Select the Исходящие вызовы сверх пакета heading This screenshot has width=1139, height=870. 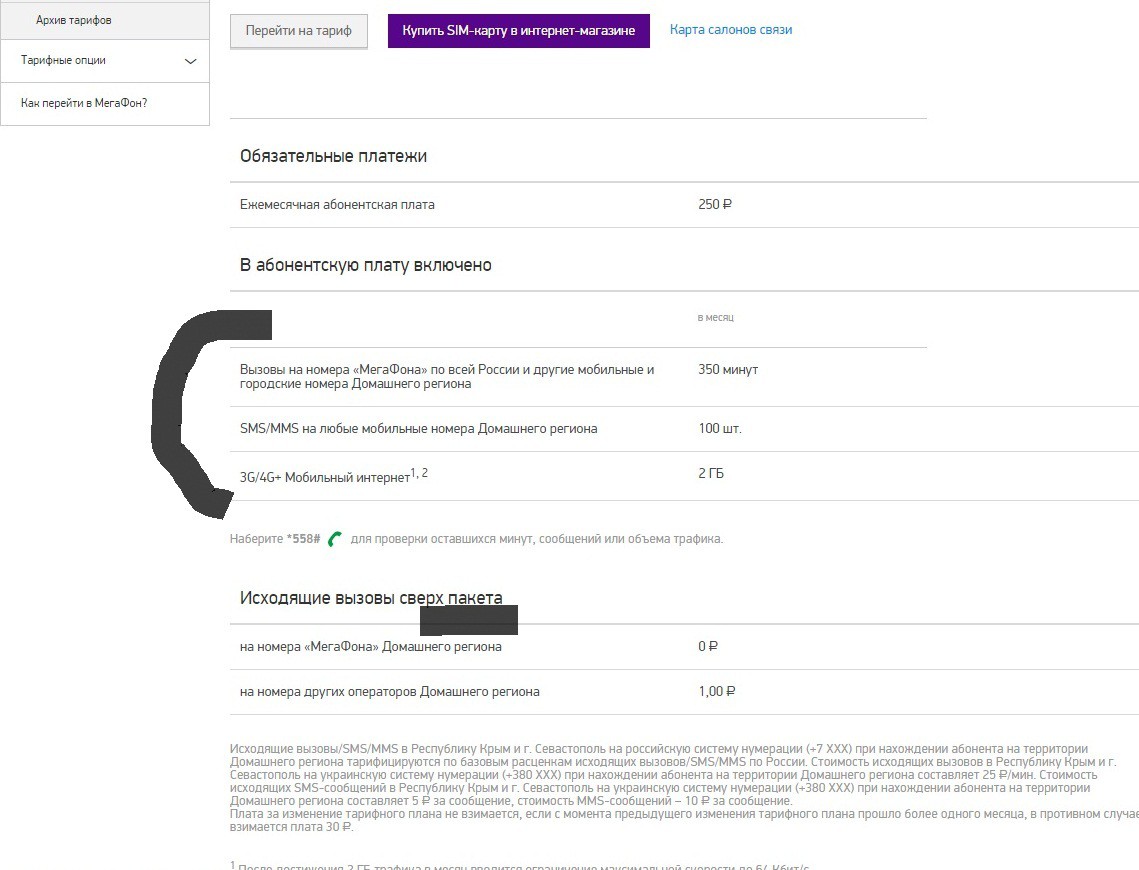371,598
